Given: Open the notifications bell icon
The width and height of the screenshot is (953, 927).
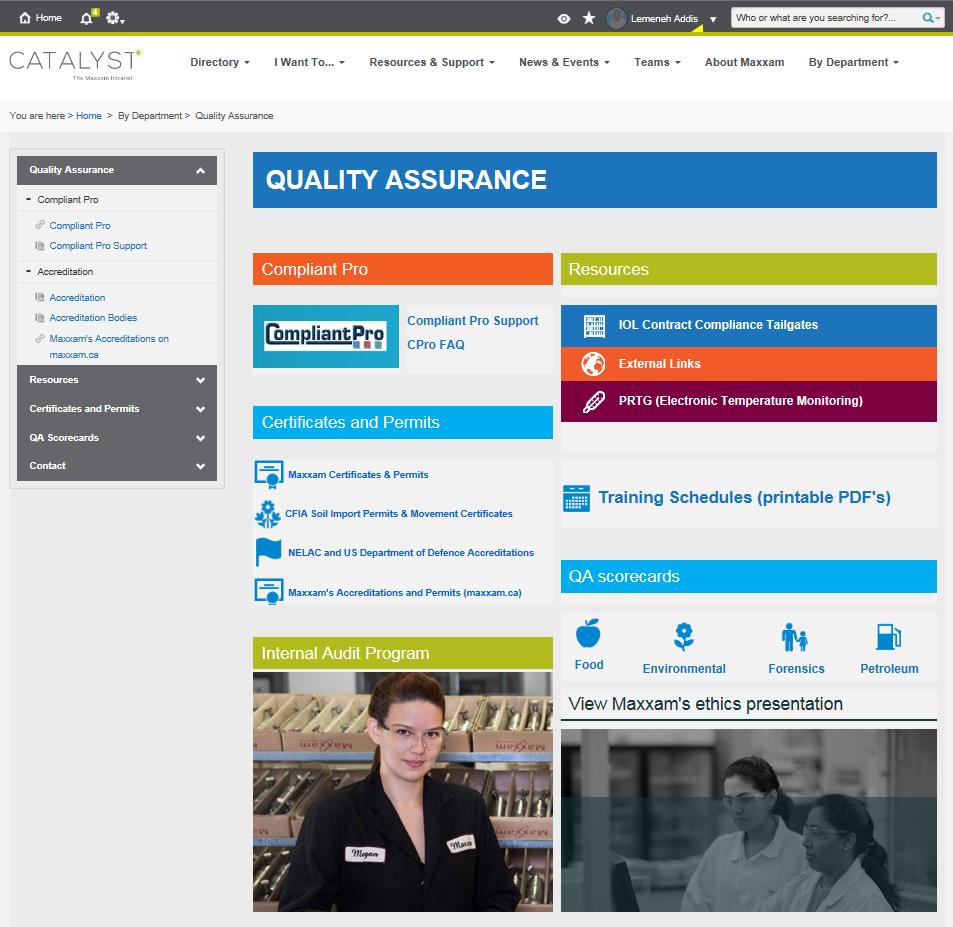Looking at the screenshot, I should (x=86, y=18).
